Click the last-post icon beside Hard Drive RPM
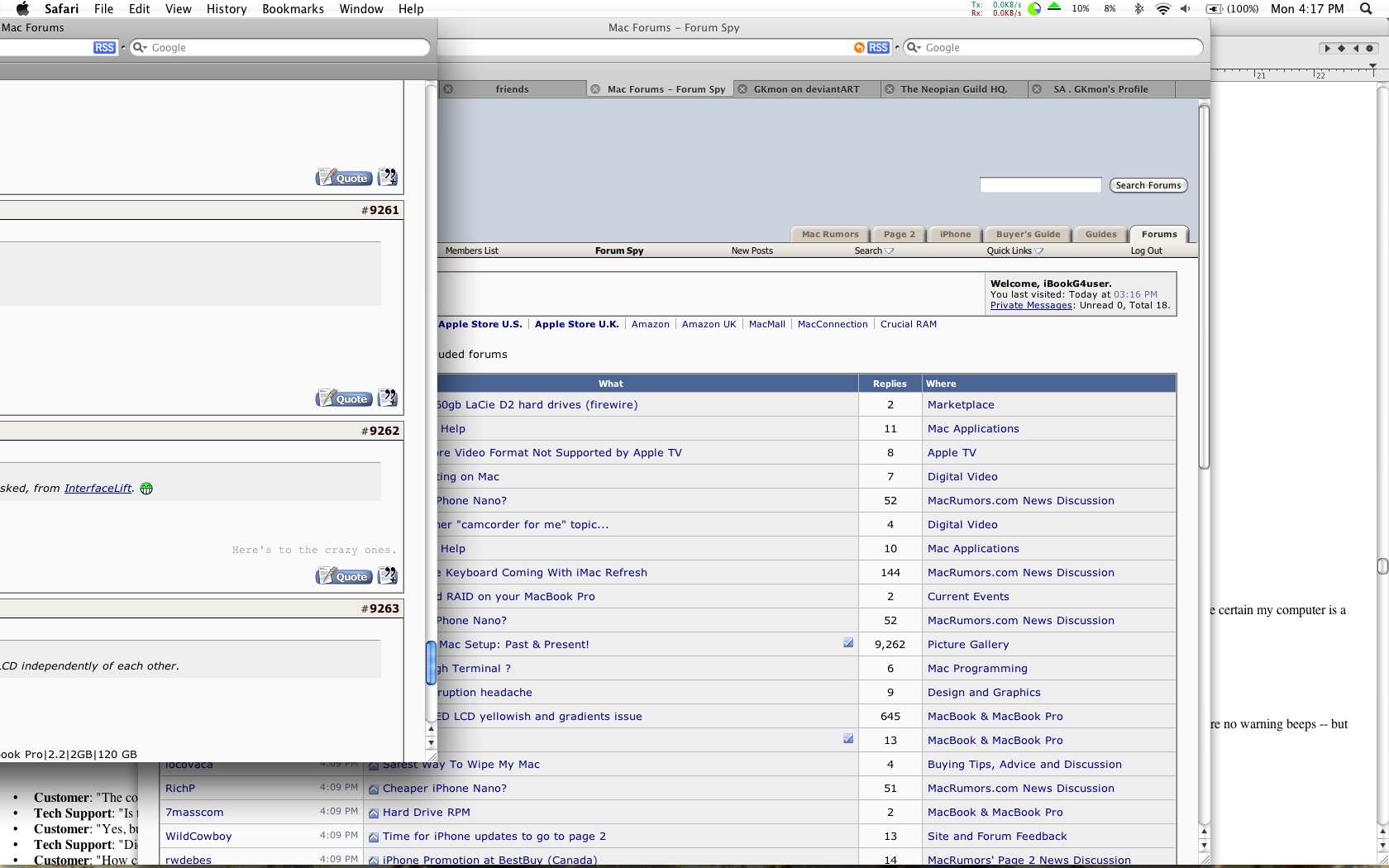 [374, 813]
